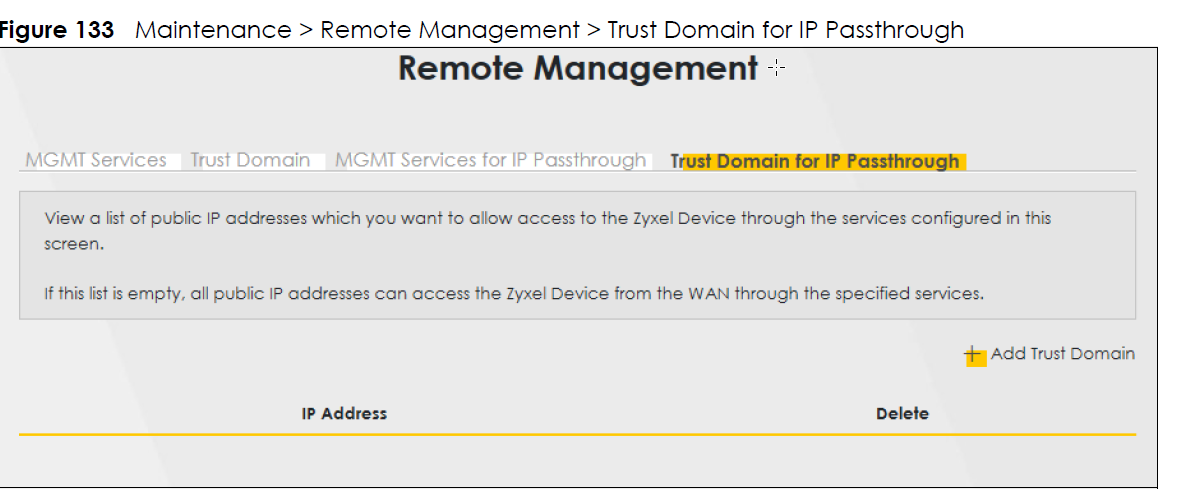Click the empty row area below Delete

(902, 460)
